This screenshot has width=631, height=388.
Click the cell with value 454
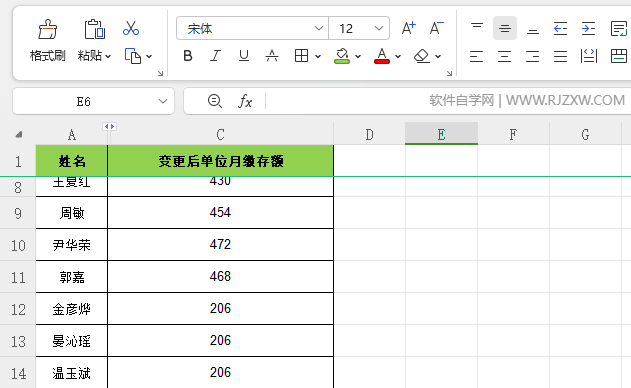[221, 213]
